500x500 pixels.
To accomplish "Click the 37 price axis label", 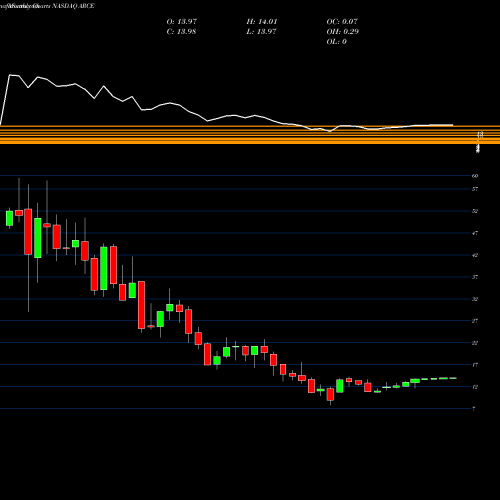I will [475, 277].
